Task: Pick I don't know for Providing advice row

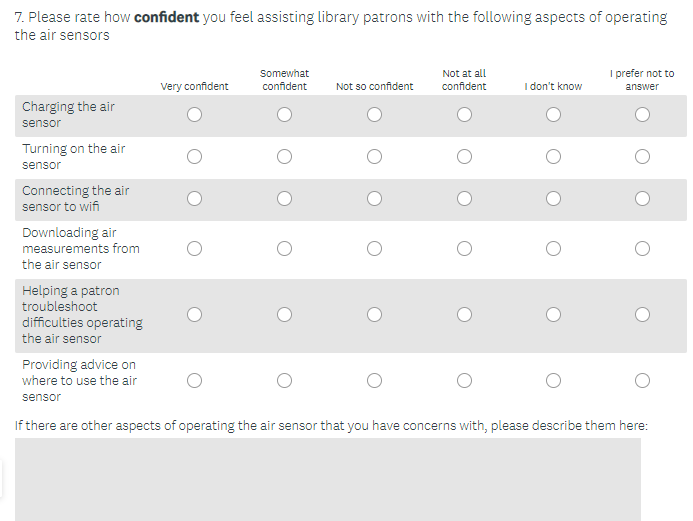Action: pyautogui.click(x=553, y=380)
